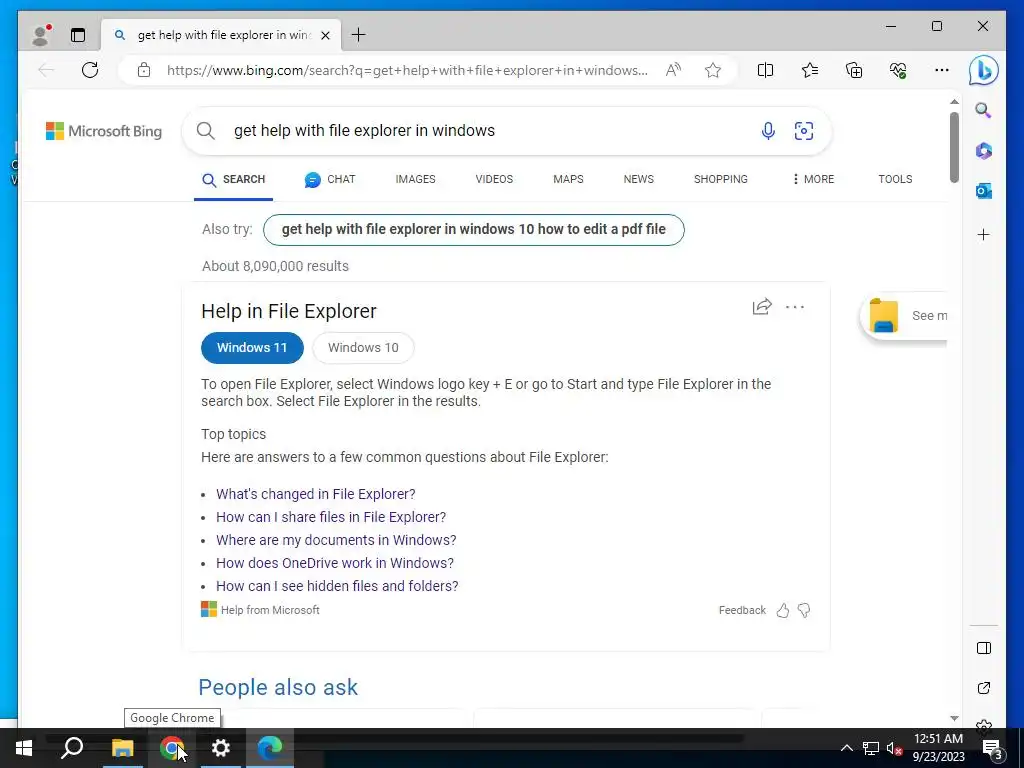The width and height of the screenshot is (1024, 768).
Task: Select the Windows 11 option
Action: pos(252,348)
